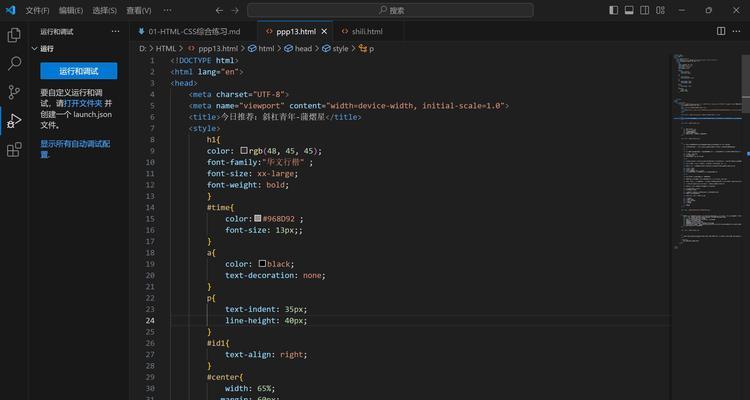Click the D: breadcrumb segment
750x400 pixels.
point(143,48)
